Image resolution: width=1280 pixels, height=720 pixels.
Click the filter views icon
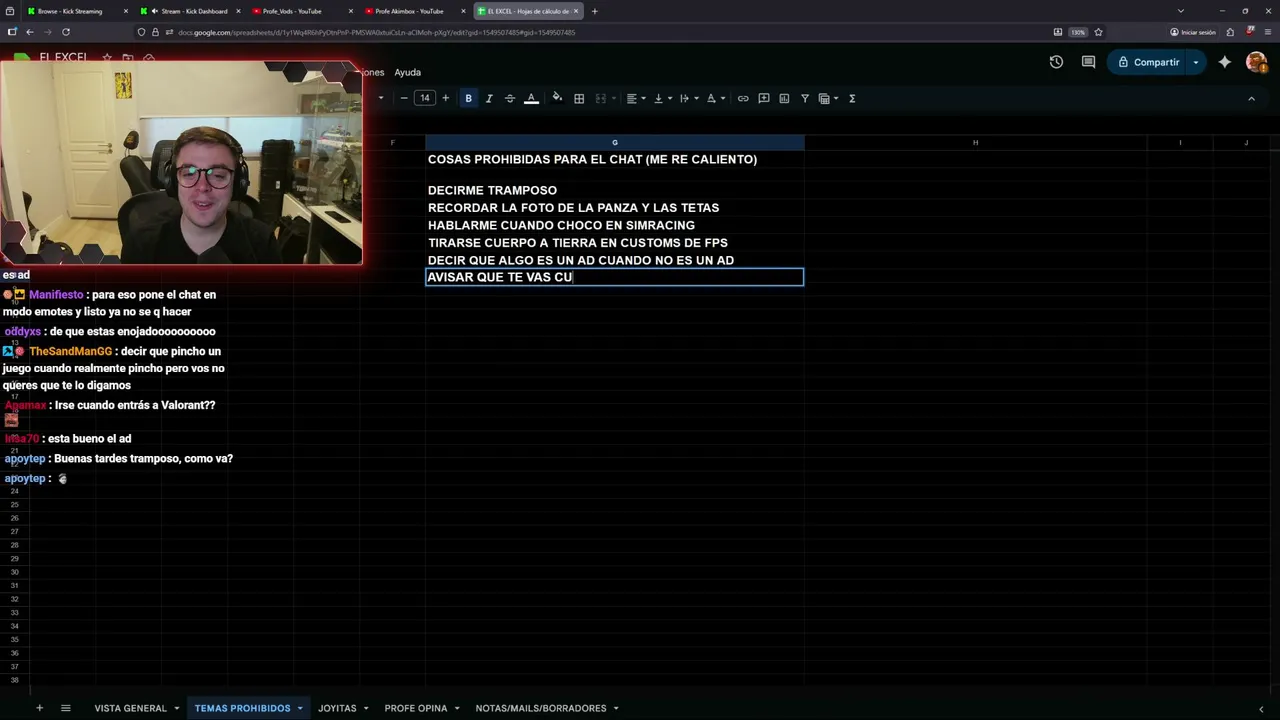pos(824,98)
